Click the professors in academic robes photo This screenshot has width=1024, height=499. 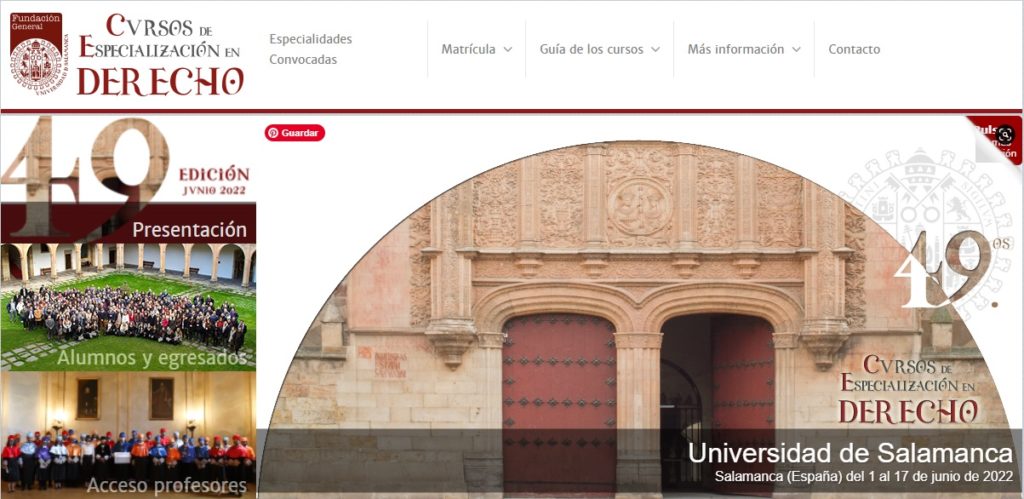click(128, 435)
